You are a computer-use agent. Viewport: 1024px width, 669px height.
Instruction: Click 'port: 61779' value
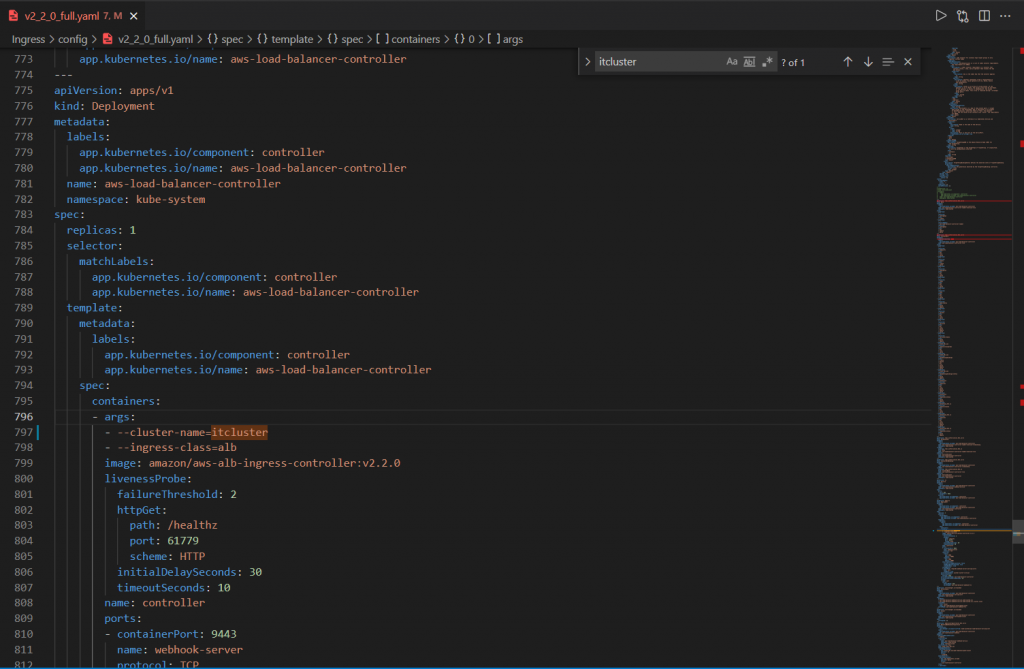pos(183,541)
